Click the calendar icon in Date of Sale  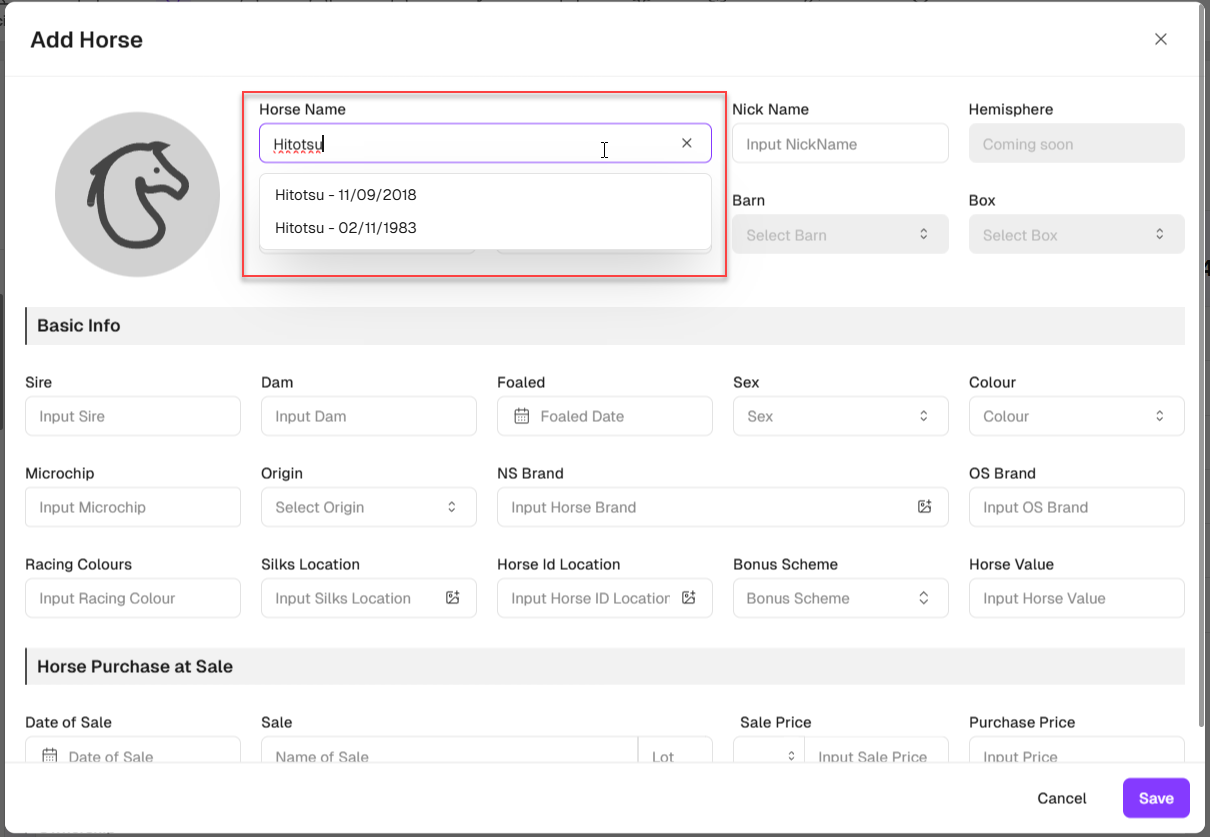(49, 756)
